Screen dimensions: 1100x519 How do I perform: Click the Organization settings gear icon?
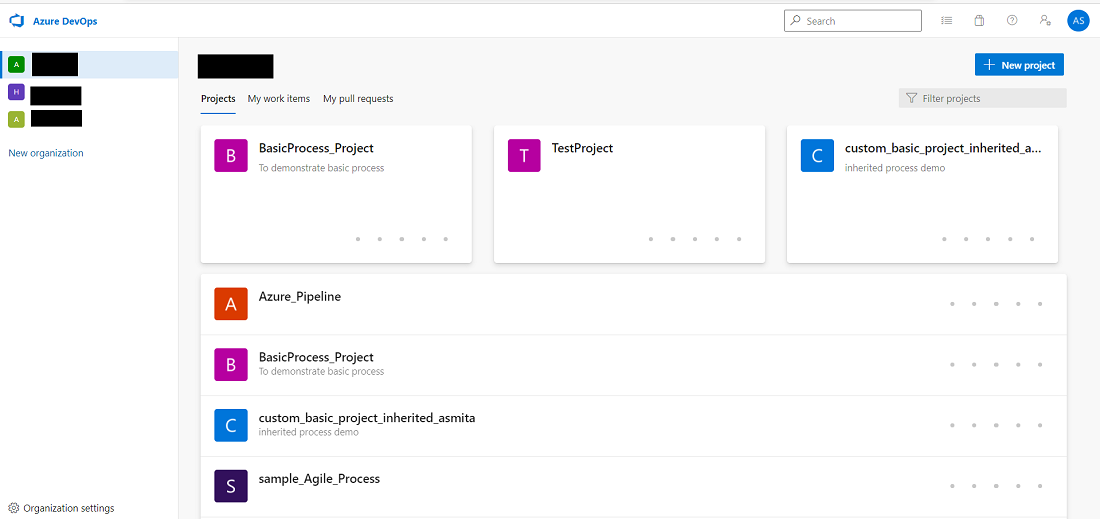14,508
